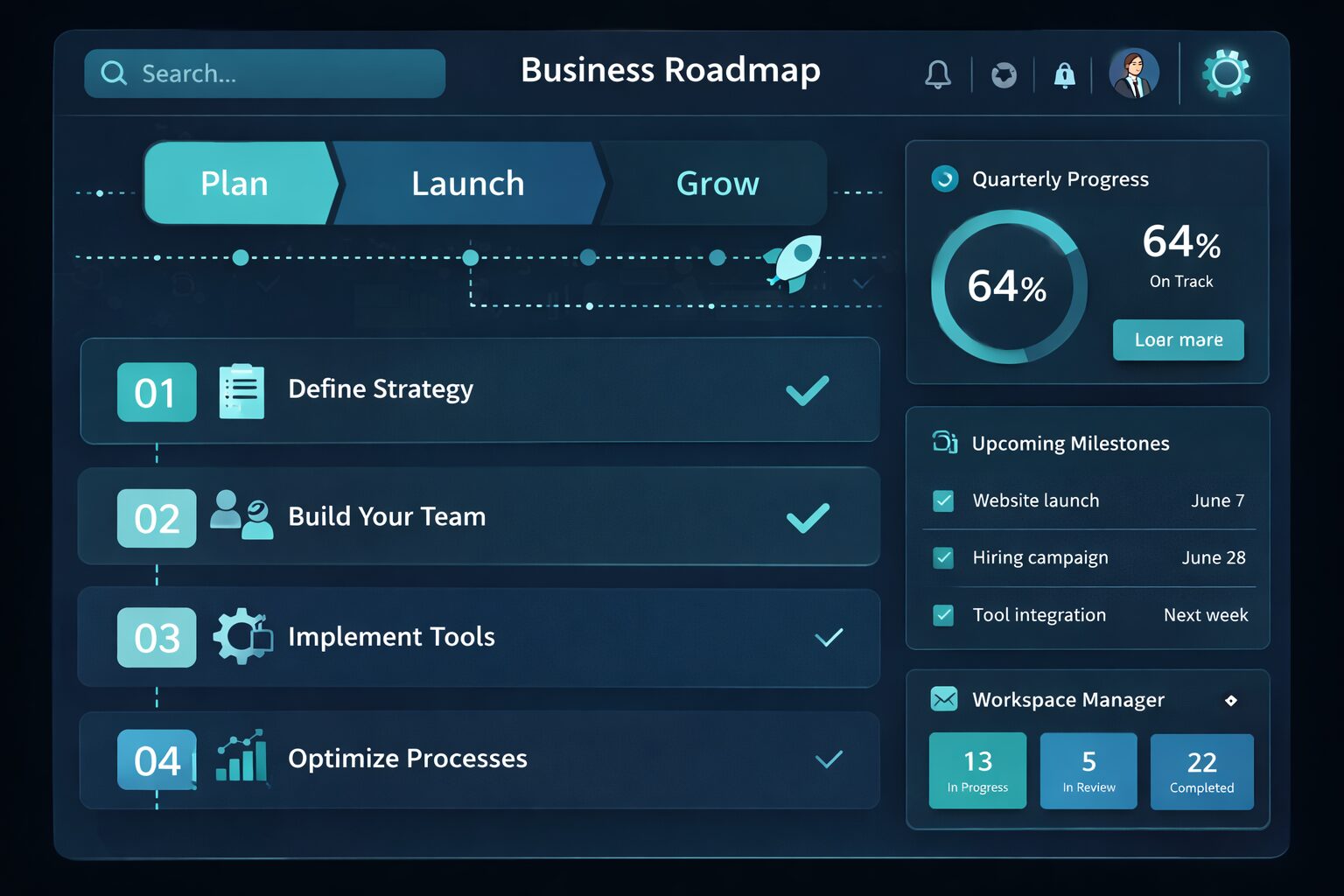Click the notification bell icon
Viewport: 1344px width, 896px height.
pyautogui.click(x=937, y=74)
